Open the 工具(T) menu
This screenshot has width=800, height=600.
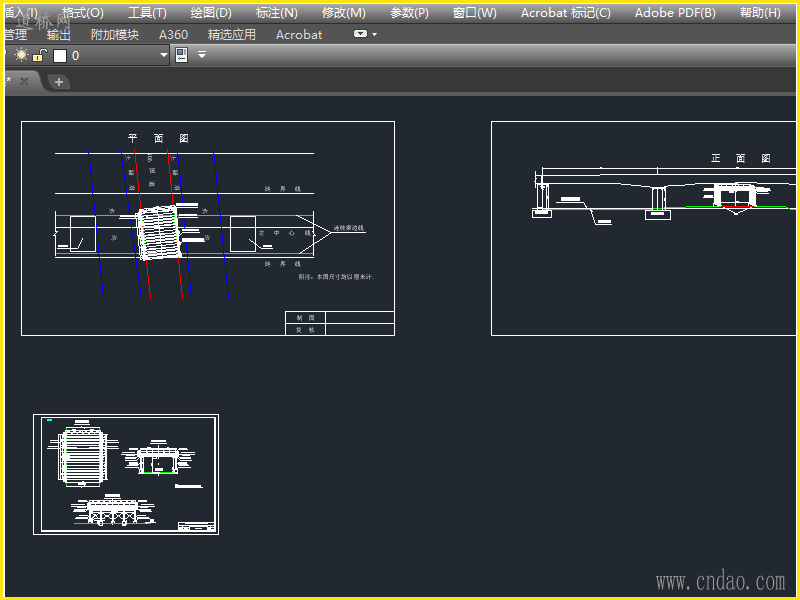point(147,13)
